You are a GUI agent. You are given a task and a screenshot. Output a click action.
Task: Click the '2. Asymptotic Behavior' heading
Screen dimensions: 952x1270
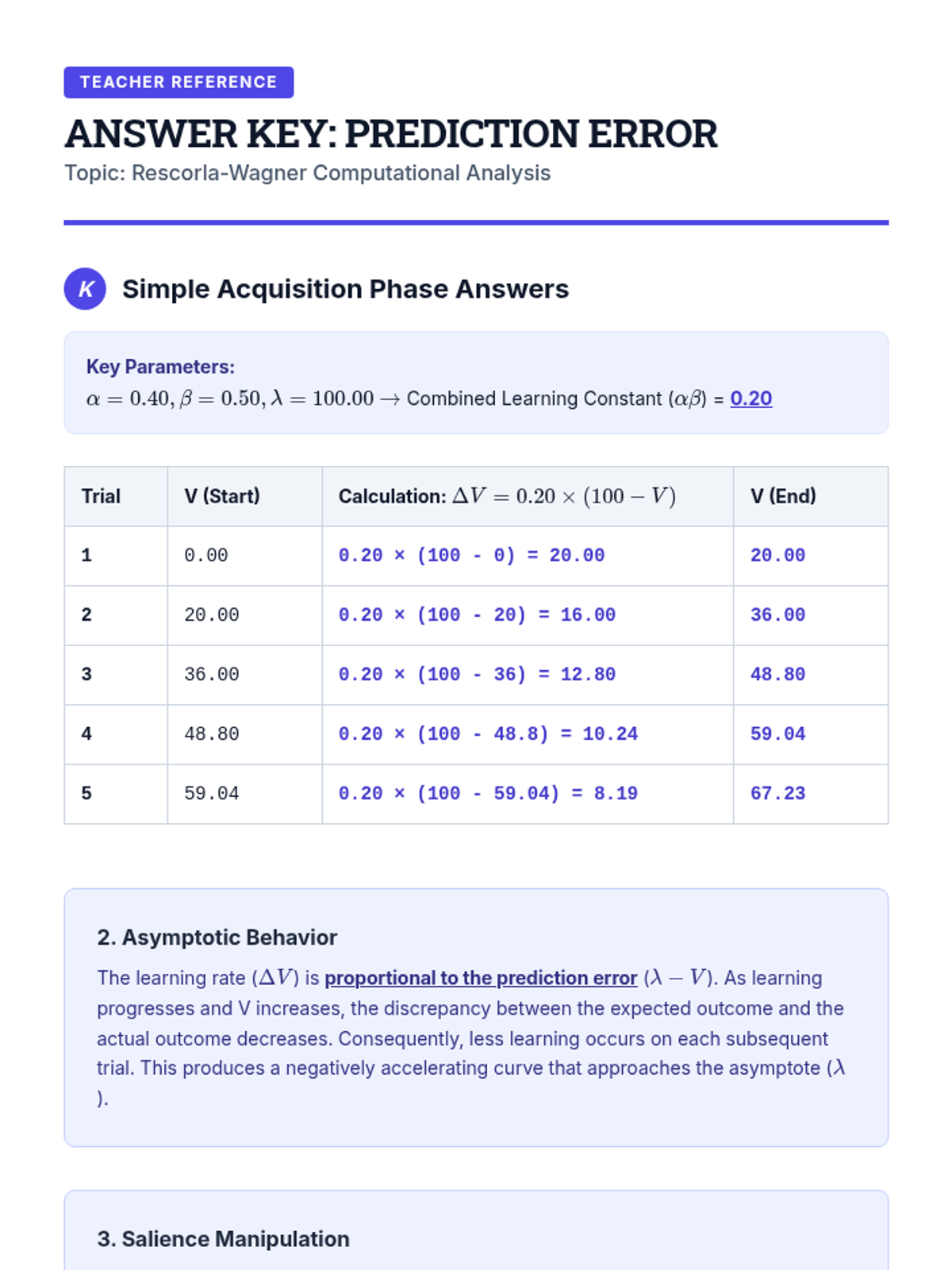point(217,937)
